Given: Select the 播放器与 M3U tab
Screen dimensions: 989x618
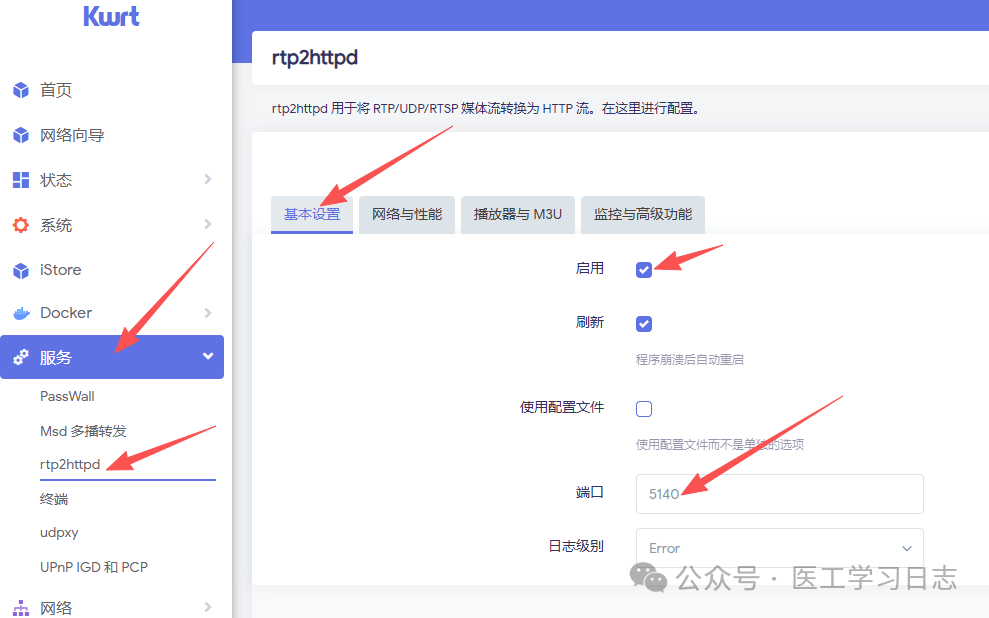Looking at the screenshot, I should tap(517, 214).
